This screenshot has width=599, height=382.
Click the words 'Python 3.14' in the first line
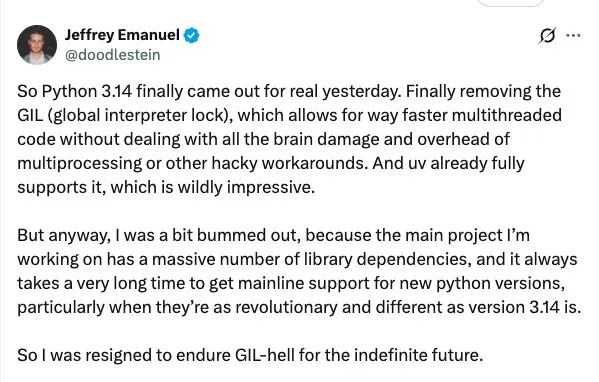click(87, 92)
